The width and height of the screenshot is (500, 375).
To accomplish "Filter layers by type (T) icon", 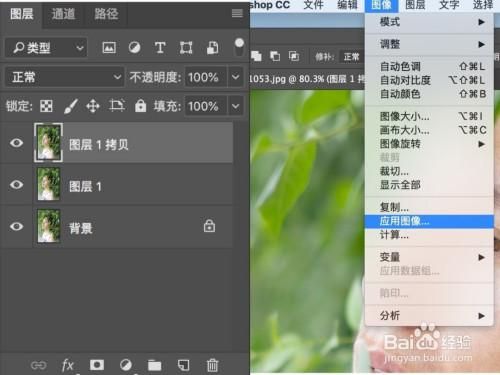I will coord(160,48).
